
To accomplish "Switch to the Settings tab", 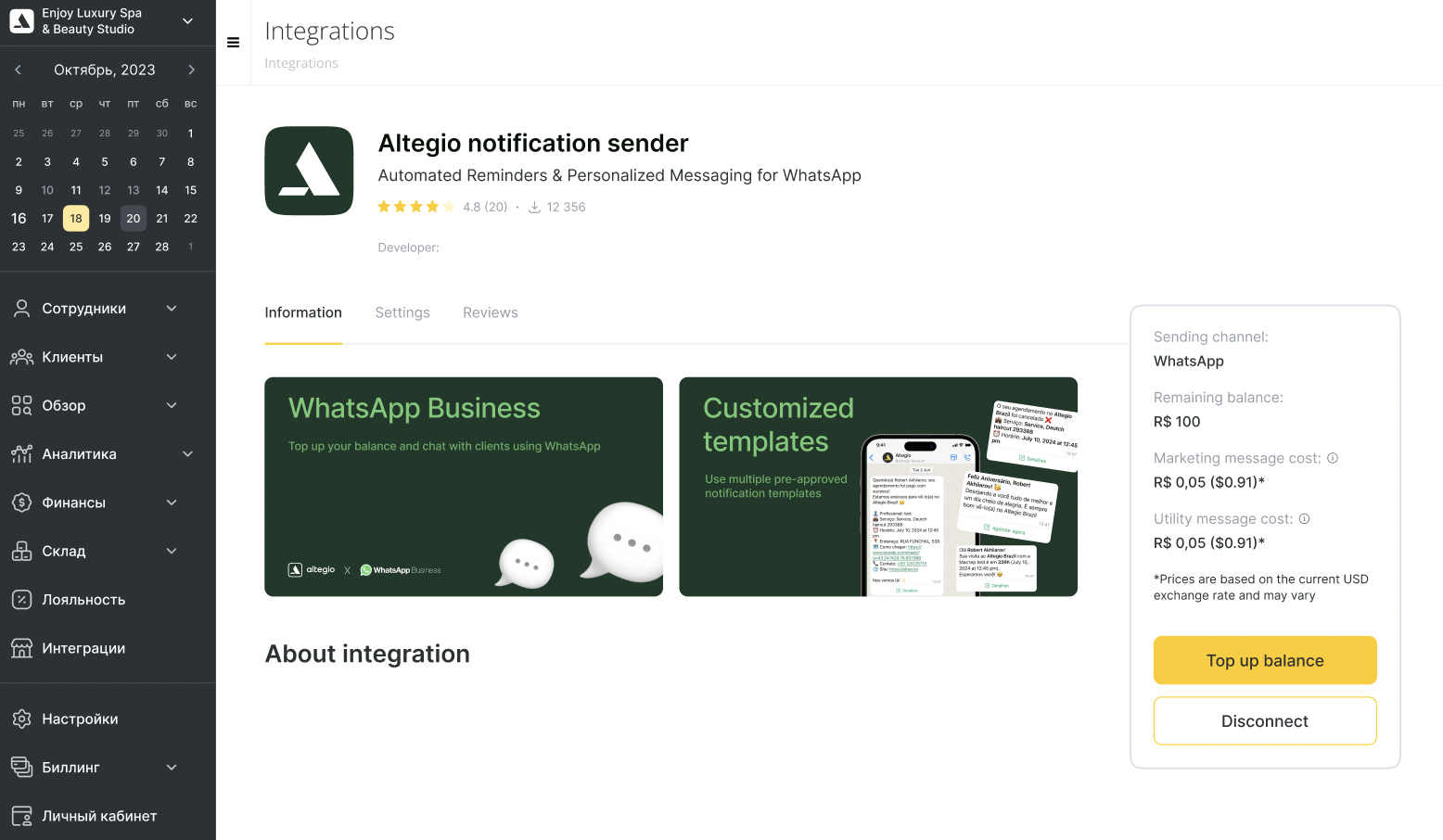I will (402, 313).
